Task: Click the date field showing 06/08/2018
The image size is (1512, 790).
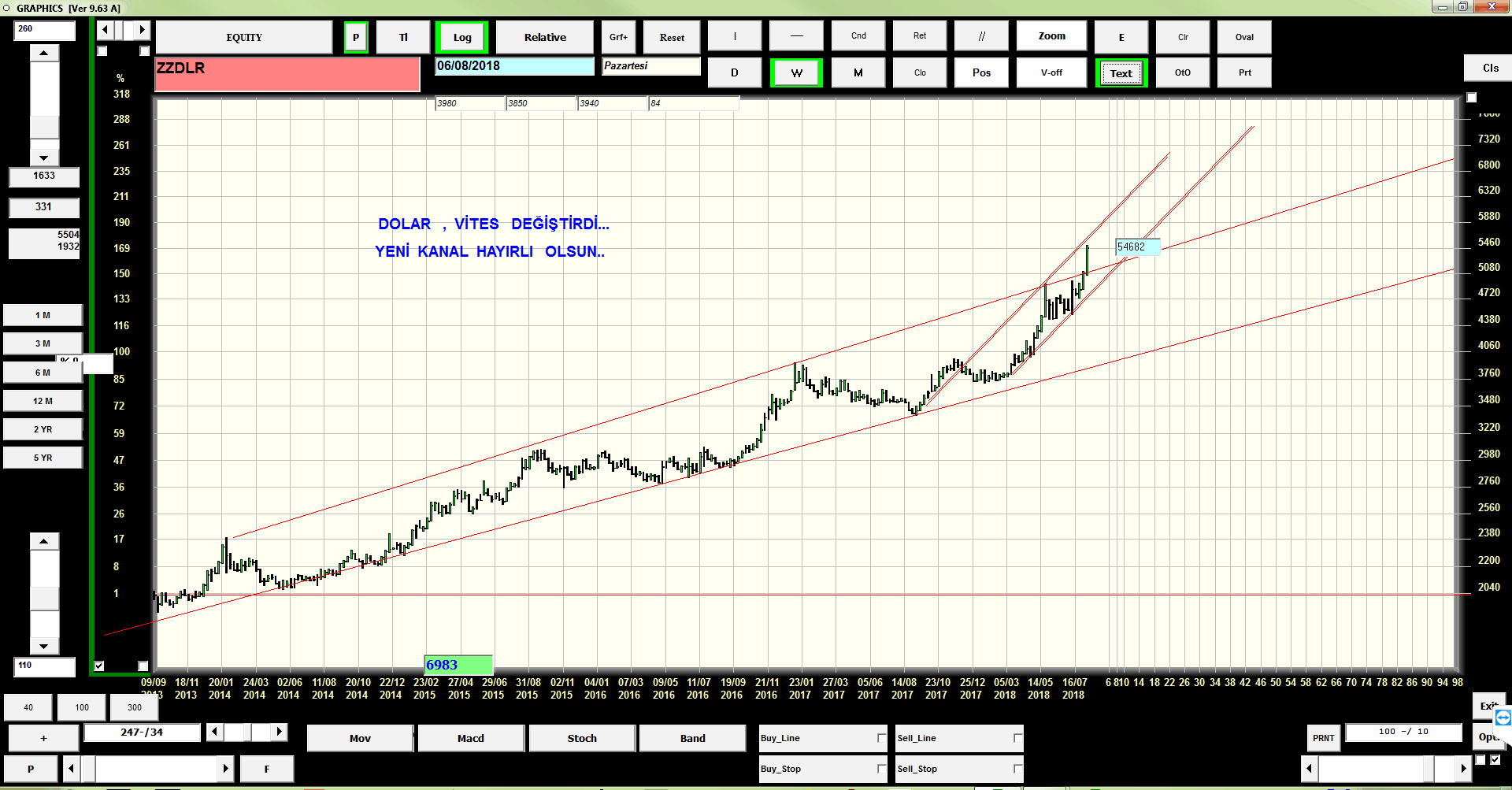Action: click(x=514, y=66)
